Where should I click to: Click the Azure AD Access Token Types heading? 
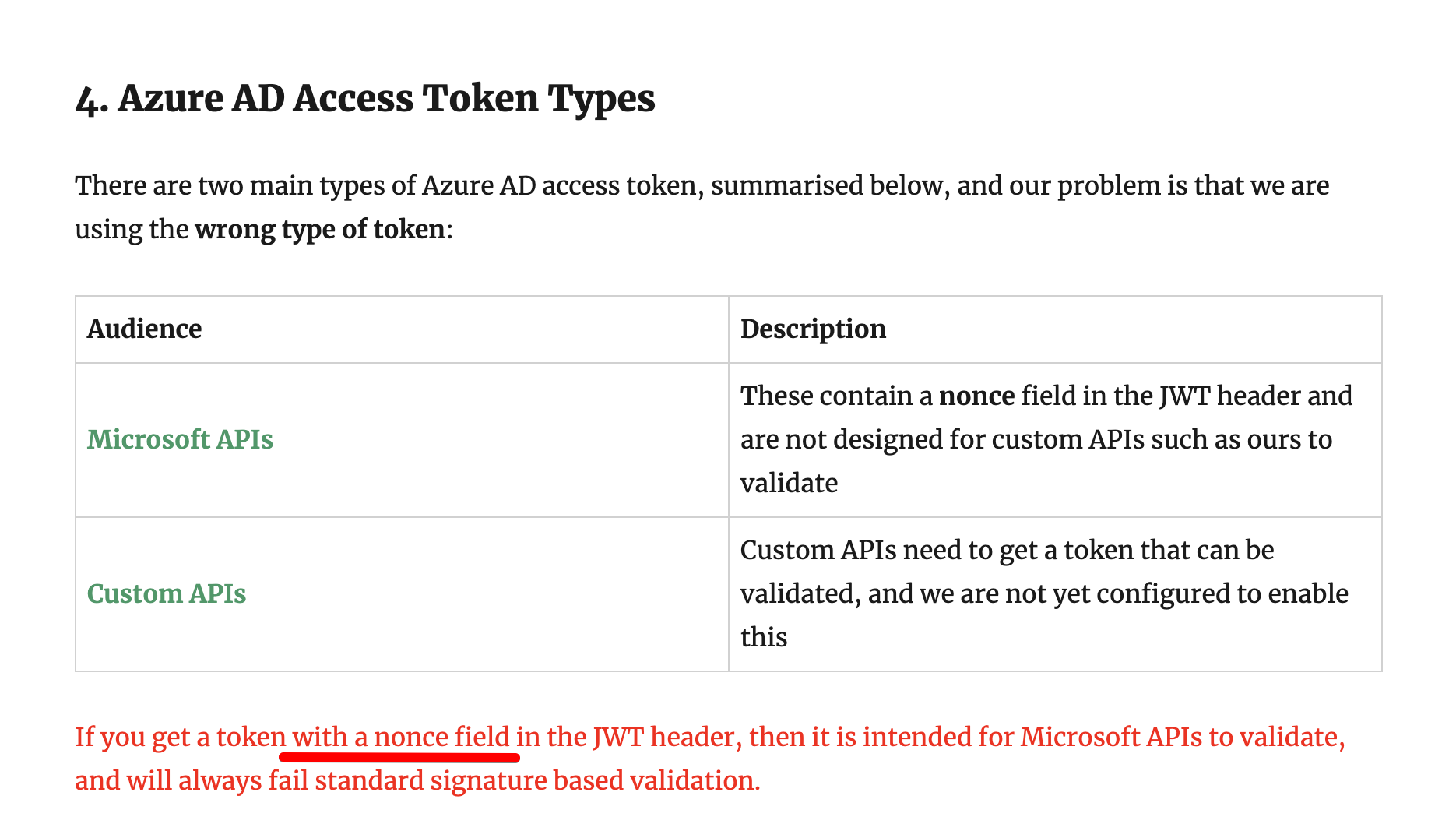(365, 99)
